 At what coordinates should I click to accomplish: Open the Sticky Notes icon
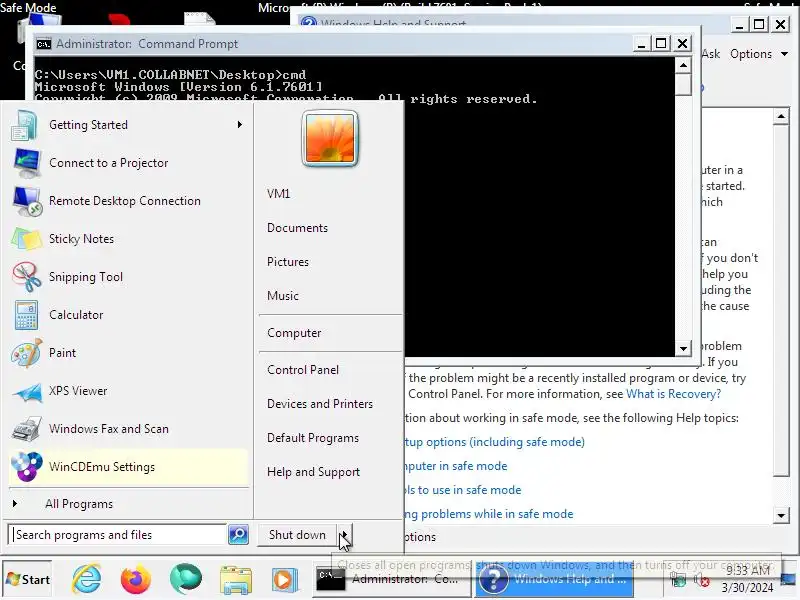point(27,239)
